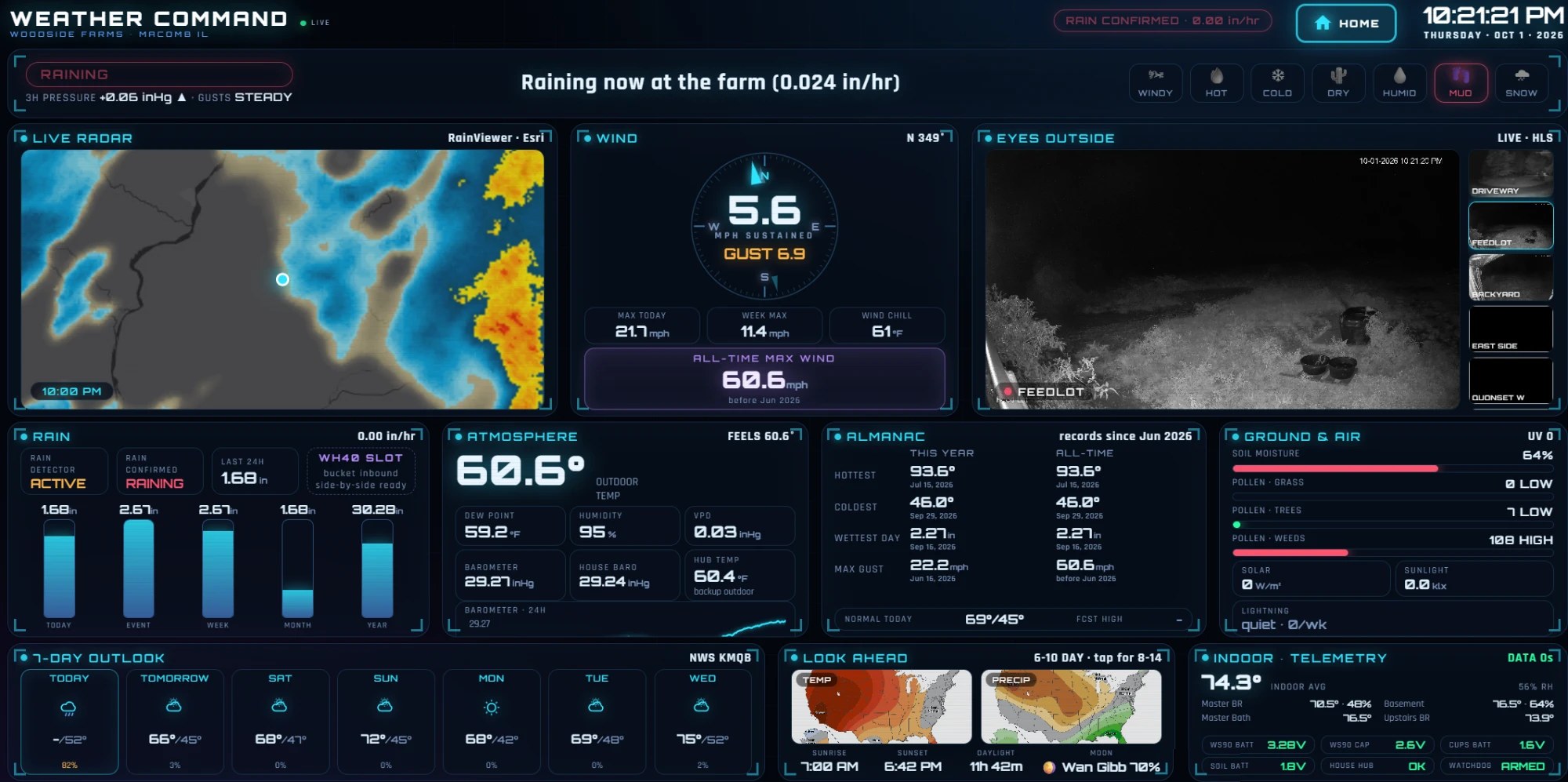Viewport: 1568px width, 782px height.
Task: Click the Month rain bar
Action: [298, 569]
